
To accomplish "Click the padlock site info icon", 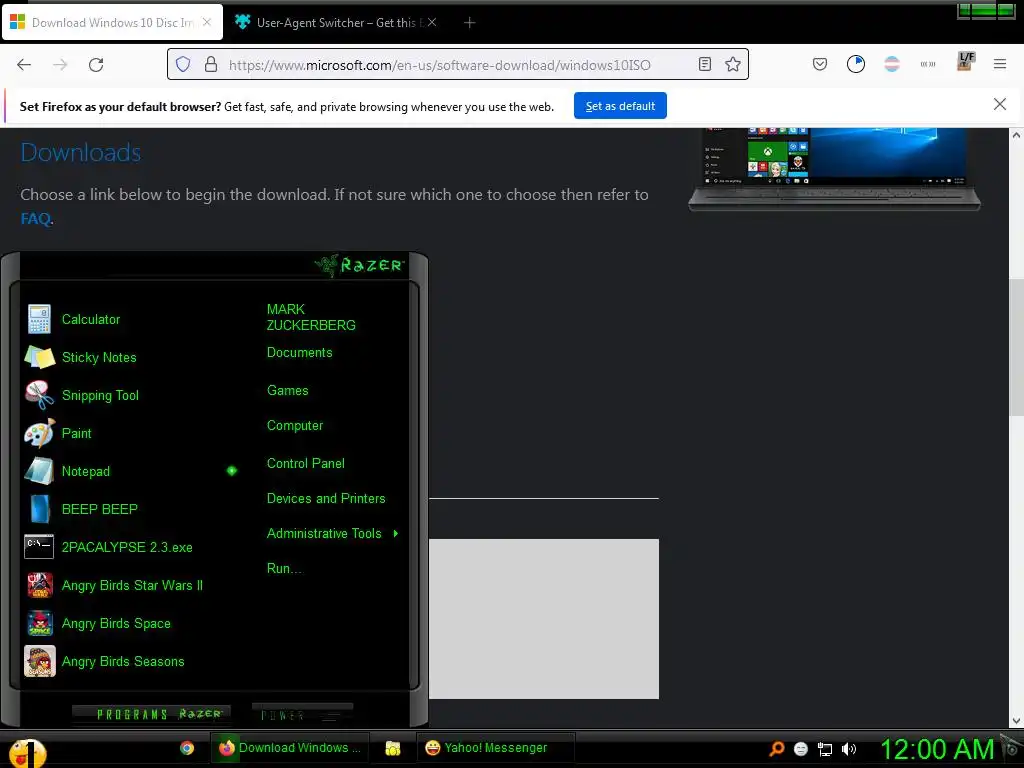I will (210, 64).
